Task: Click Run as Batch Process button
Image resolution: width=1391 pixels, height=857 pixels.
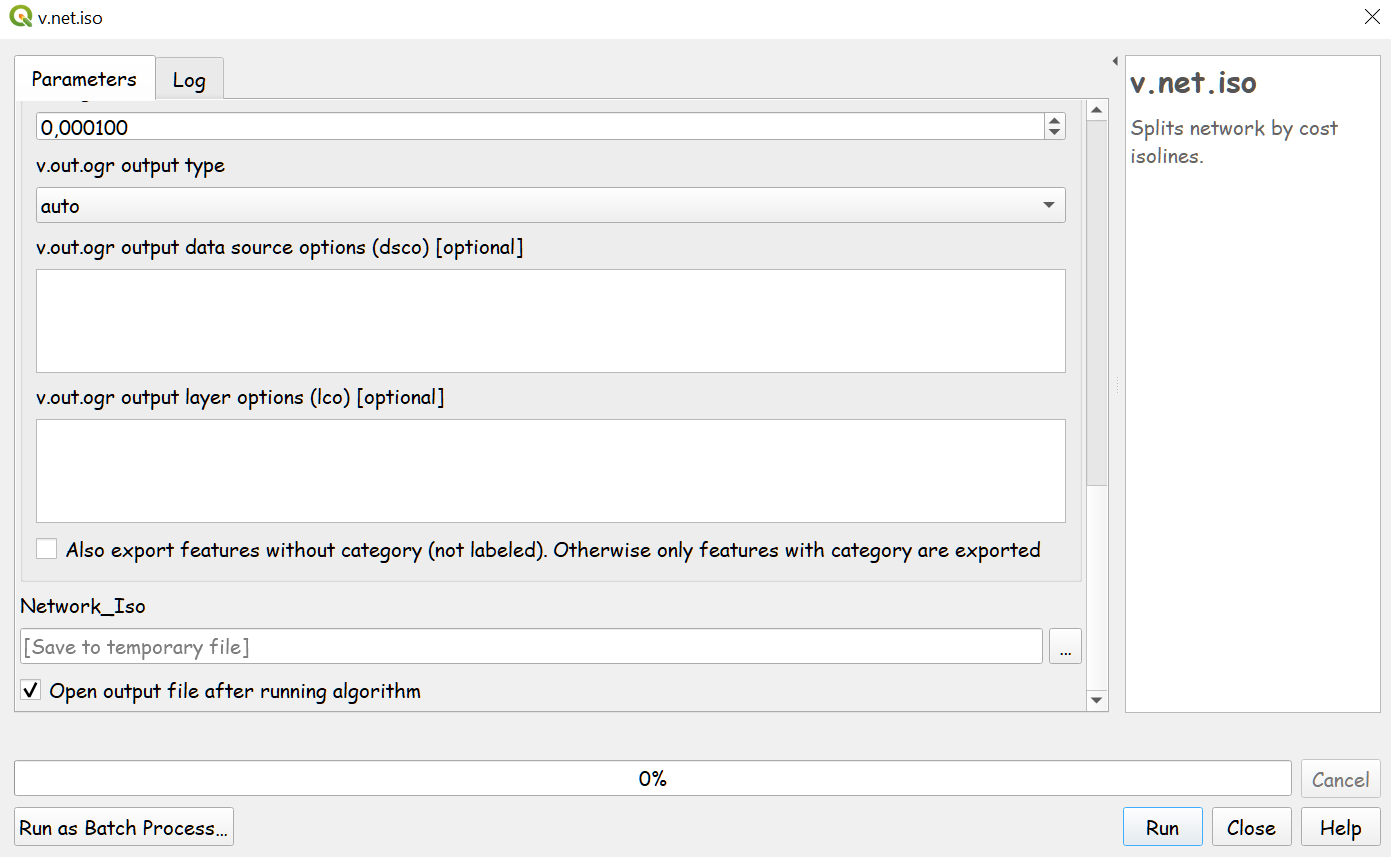Action: point(124,828)
